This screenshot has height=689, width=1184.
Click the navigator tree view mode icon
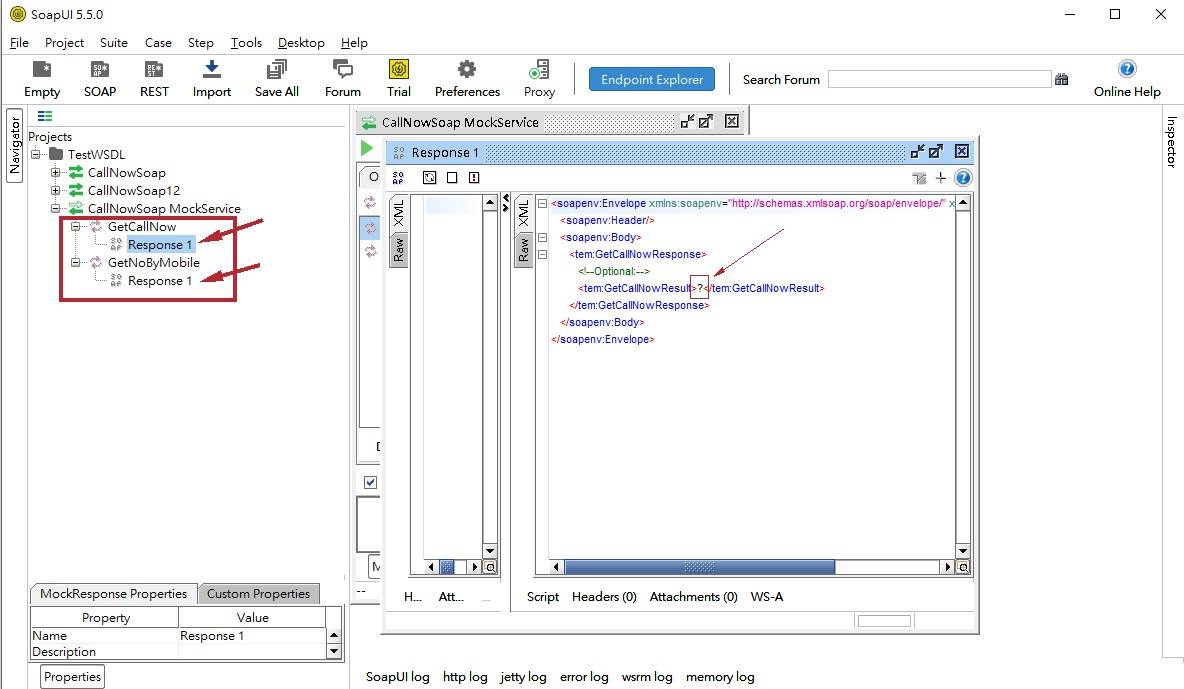tap(45, 116)
